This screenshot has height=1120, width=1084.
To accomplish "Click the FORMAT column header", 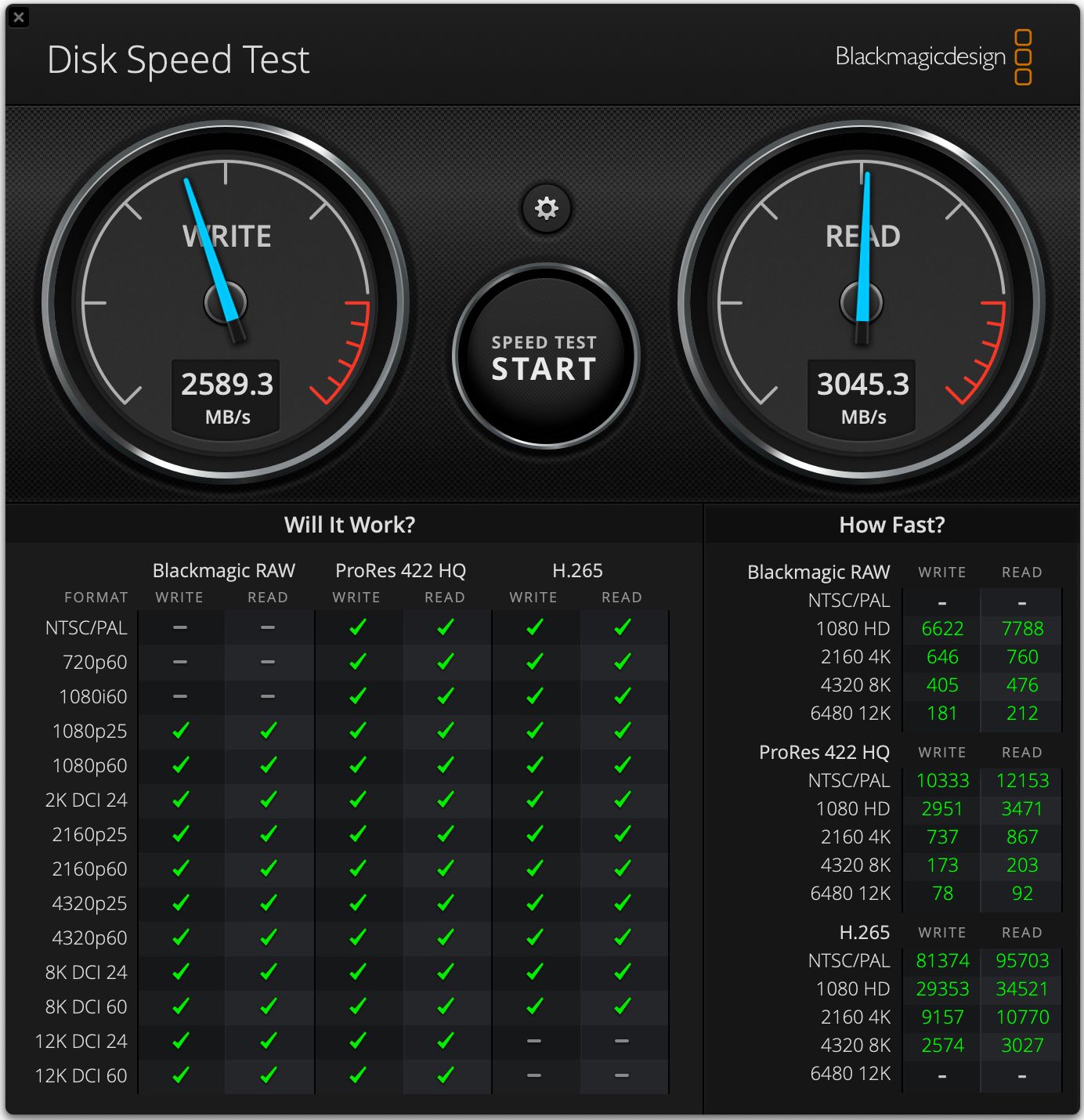I will pos(96,598).
